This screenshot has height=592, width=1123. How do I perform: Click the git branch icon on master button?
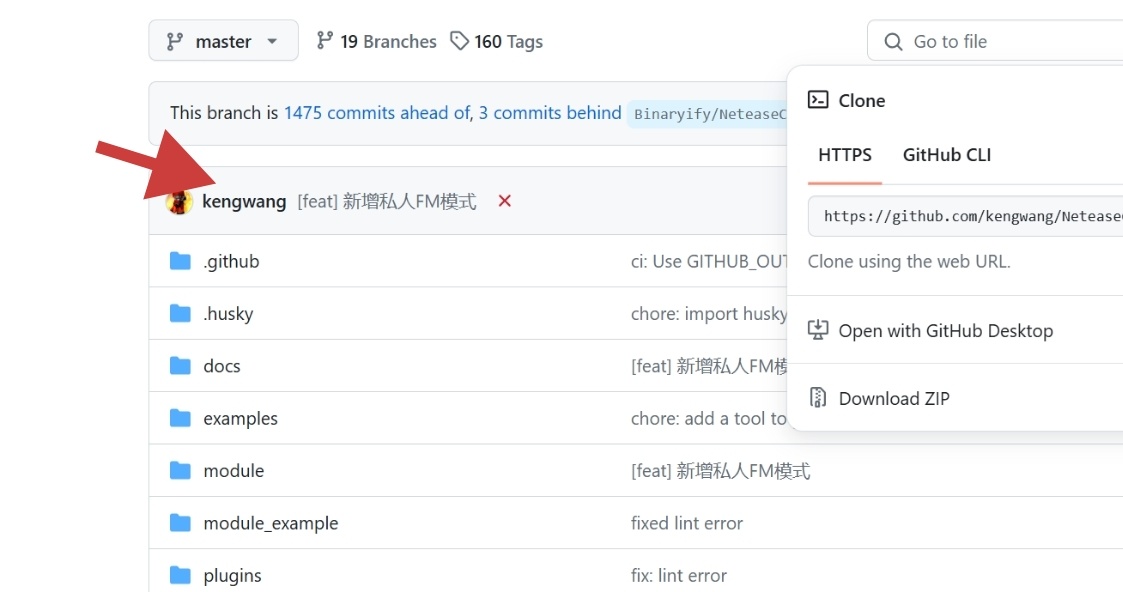click(x=175, y=42)
